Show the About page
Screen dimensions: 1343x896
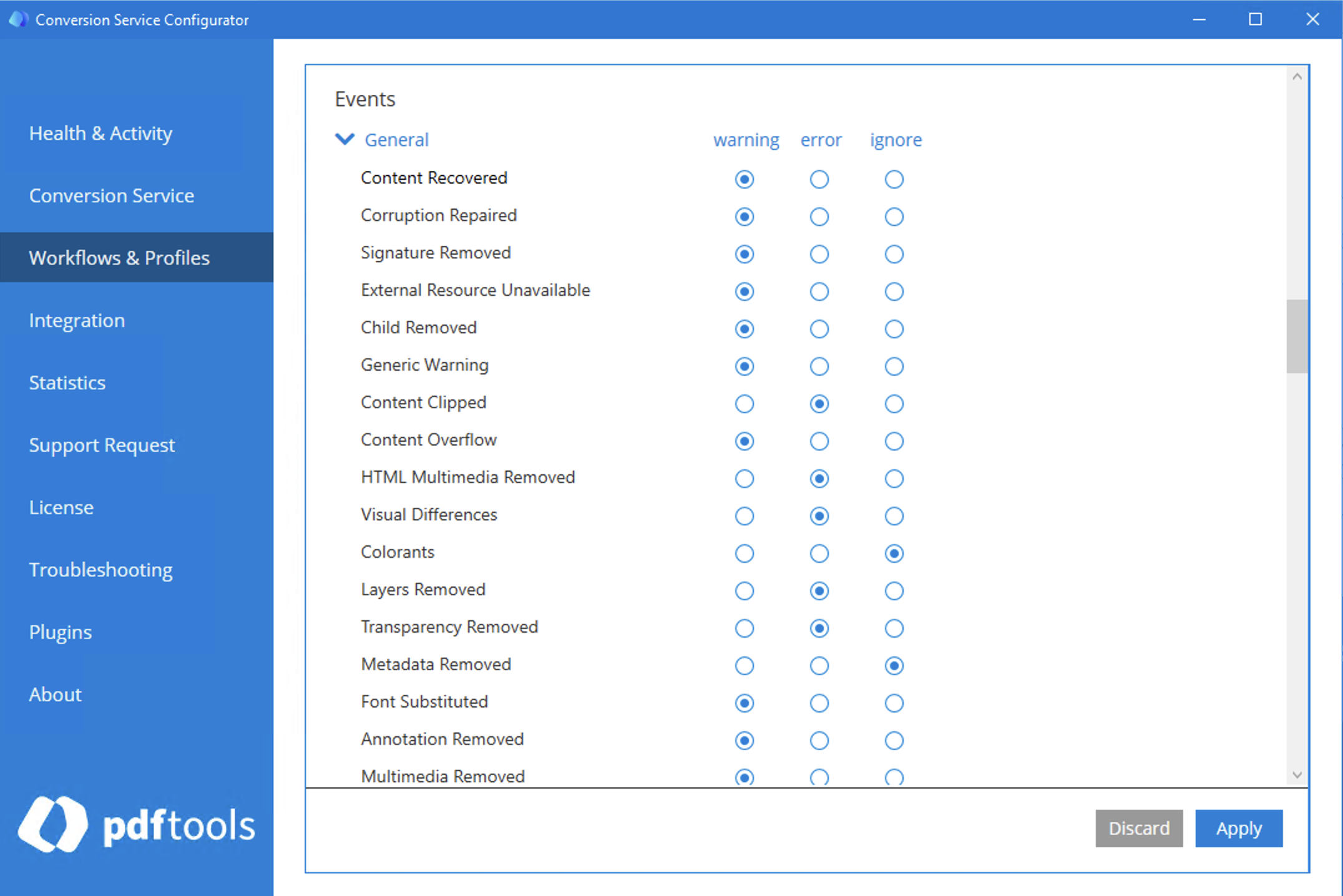pyautogui.click(x=55, y=694)
